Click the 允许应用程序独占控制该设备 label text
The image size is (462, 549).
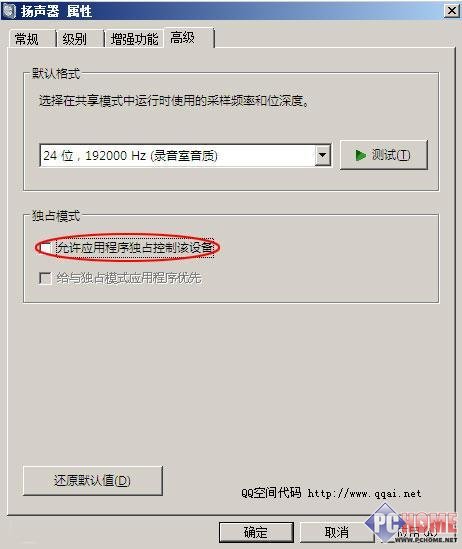point(135,247)
